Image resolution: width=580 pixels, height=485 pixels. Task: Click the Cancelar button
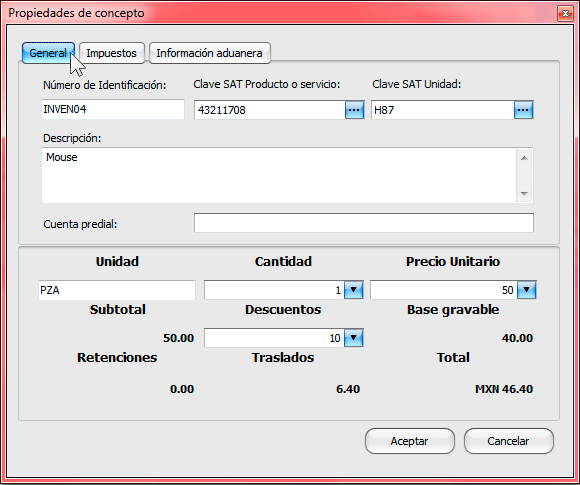click(508, 441)
